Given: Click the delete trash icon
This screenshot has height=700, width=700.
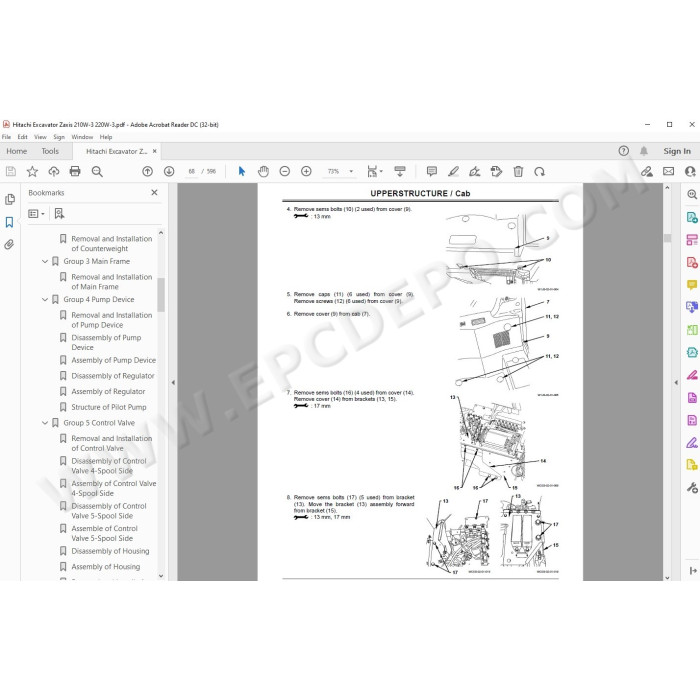Looking at the screenshot, I should 518,171.
